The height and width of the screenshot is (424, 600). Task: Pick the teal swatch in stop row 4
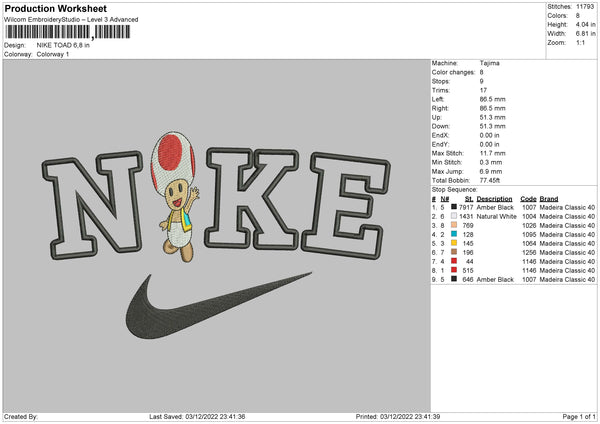(454, 234)
